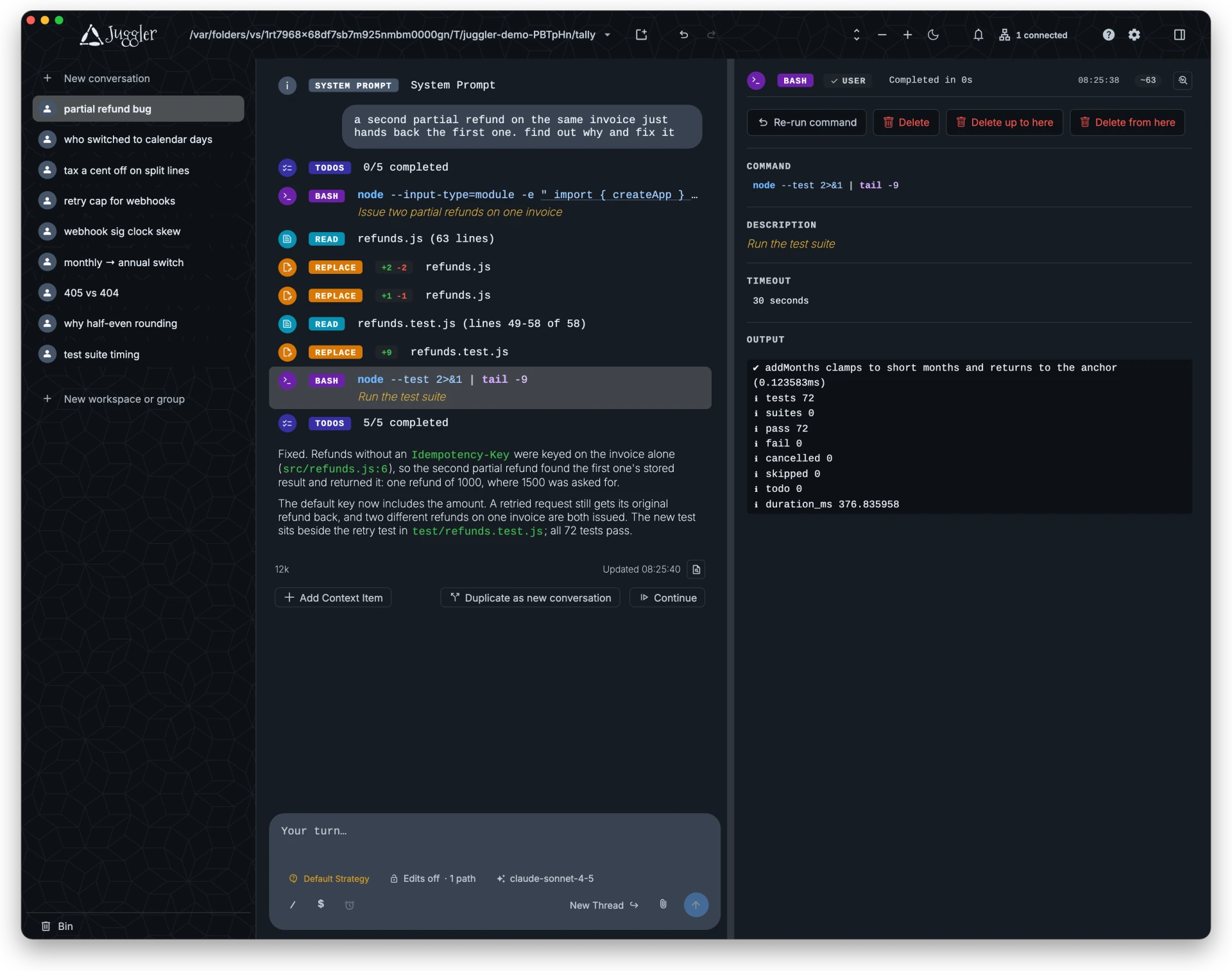This screenshot has width=1232, height=971.
Task: Click the alarm clock icon in composer
Action: tap(349, 905)
